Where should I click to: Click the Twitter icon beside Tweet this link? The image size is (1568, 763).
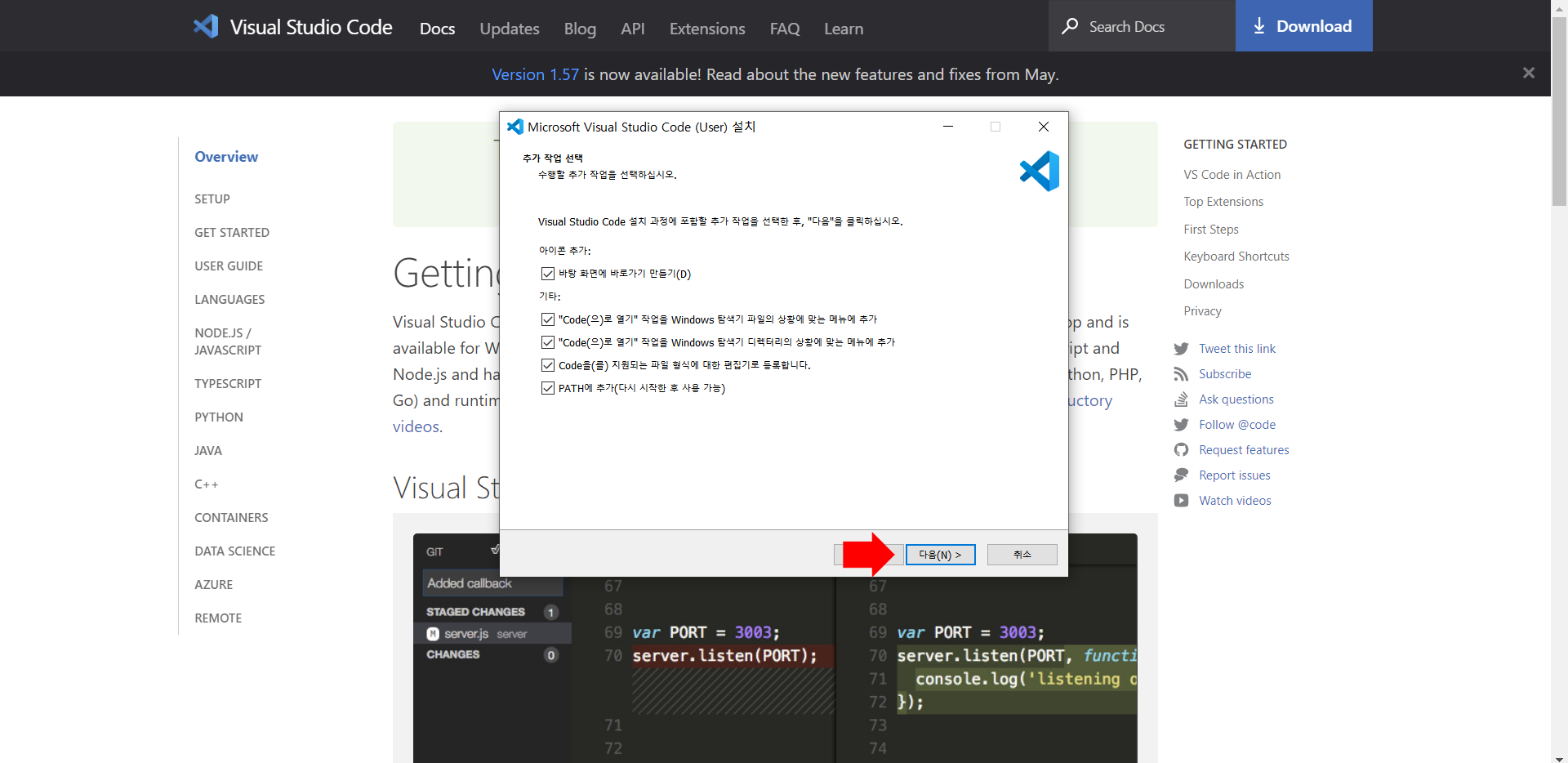tap(1181, 349)
